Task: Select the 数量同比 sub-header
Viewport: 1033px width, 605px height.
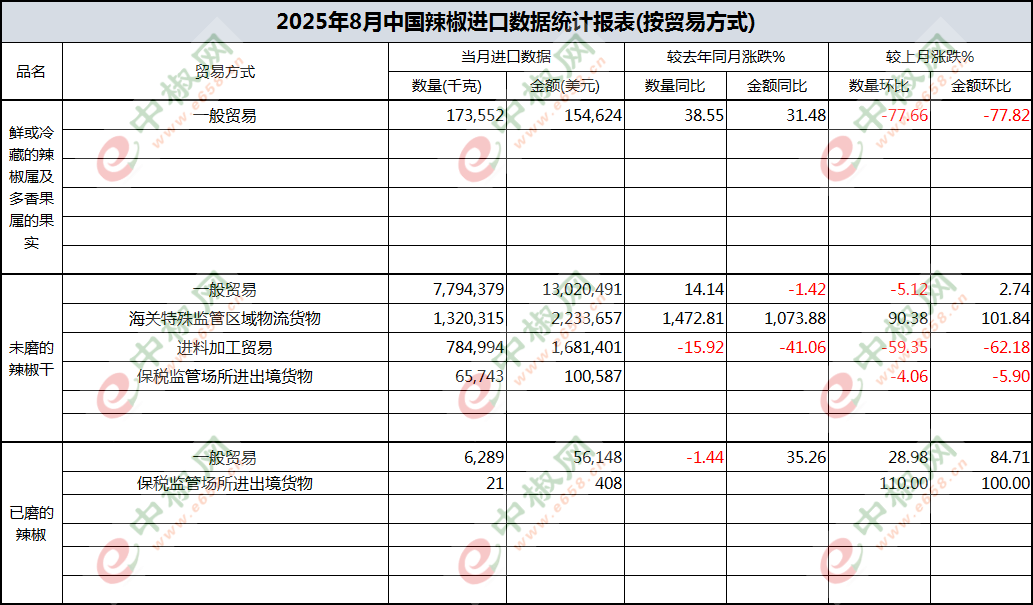Action: click(x=674, y=86)
